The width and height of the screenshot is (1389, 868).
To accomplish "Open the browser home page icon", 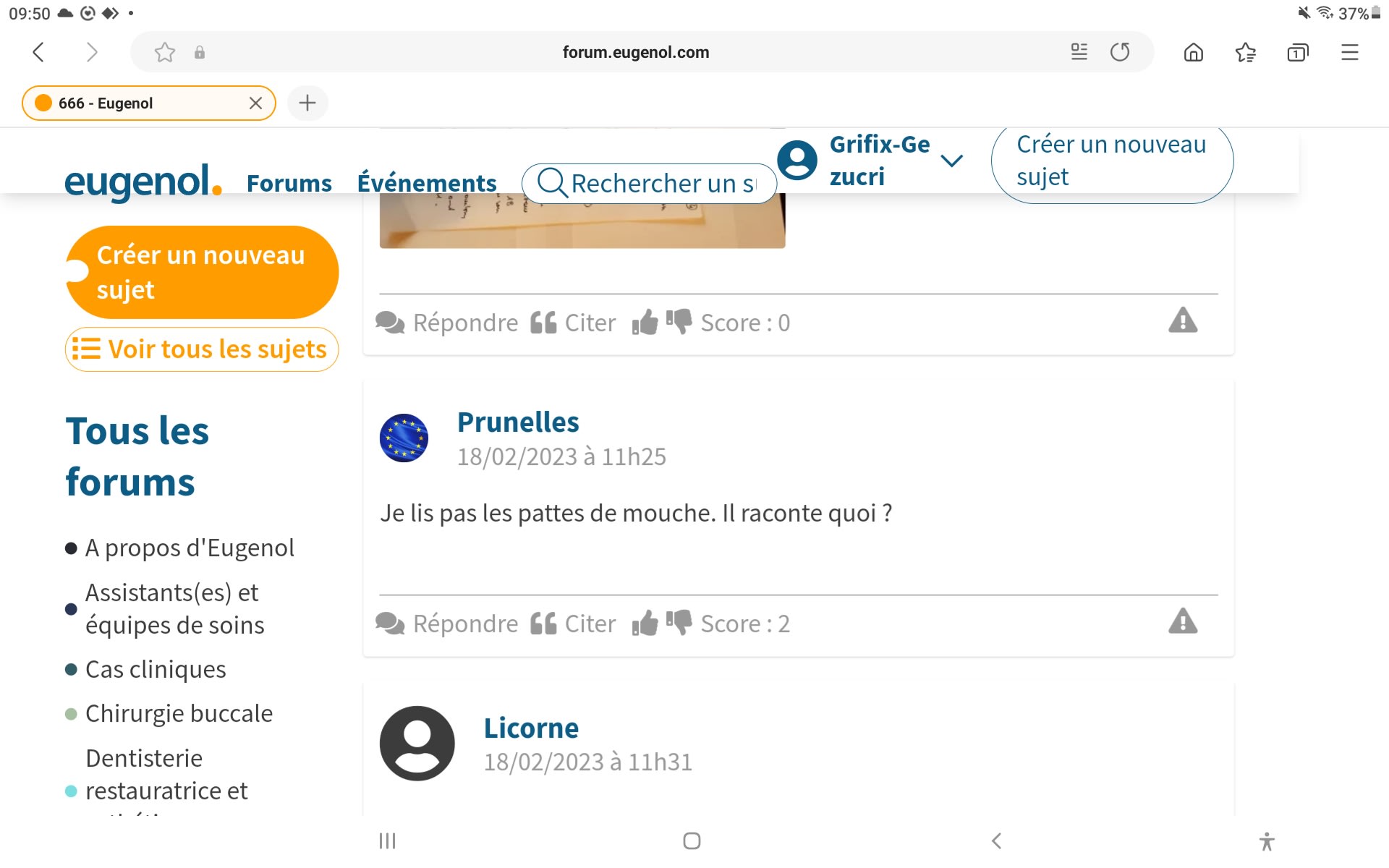I will pos(1193,52).
